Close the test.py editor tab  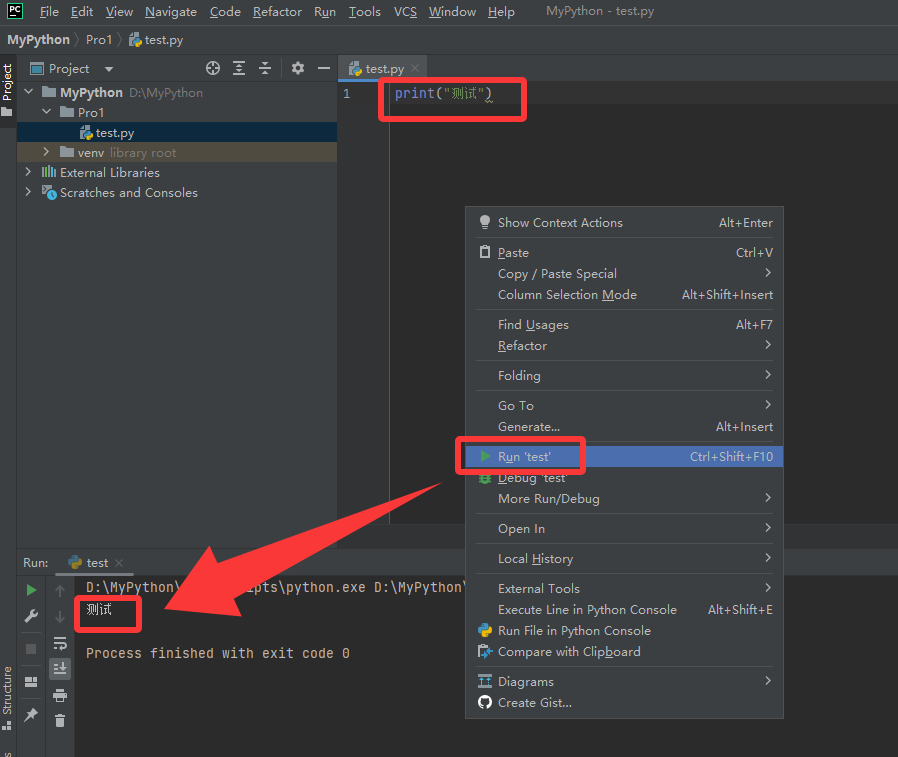tap(415, 68)
